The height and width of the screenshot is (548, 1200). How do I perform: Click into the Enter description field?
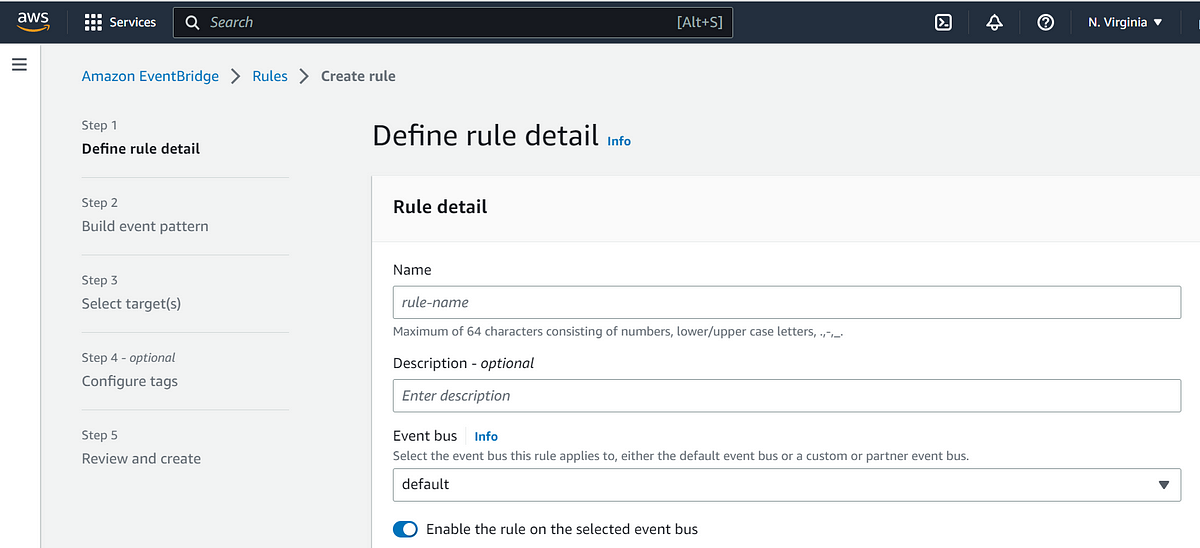pyautogui.click(x=787, y=395)
